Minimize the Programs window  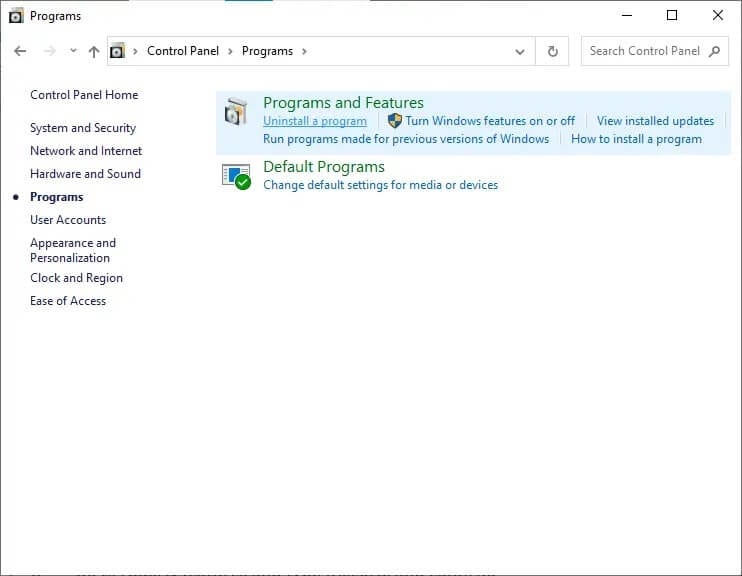pyautogui.click(x=627, y=15)
